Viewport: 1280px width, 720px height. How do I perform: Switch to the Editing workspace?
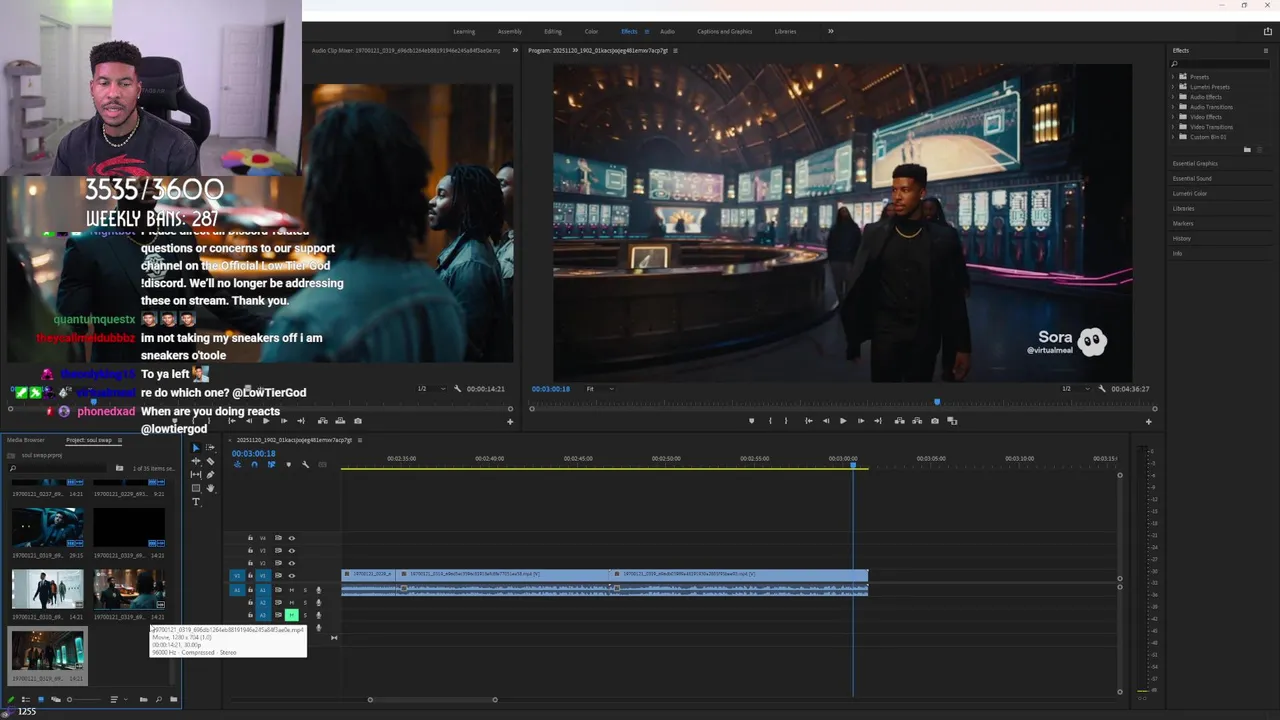click(553, 31)
